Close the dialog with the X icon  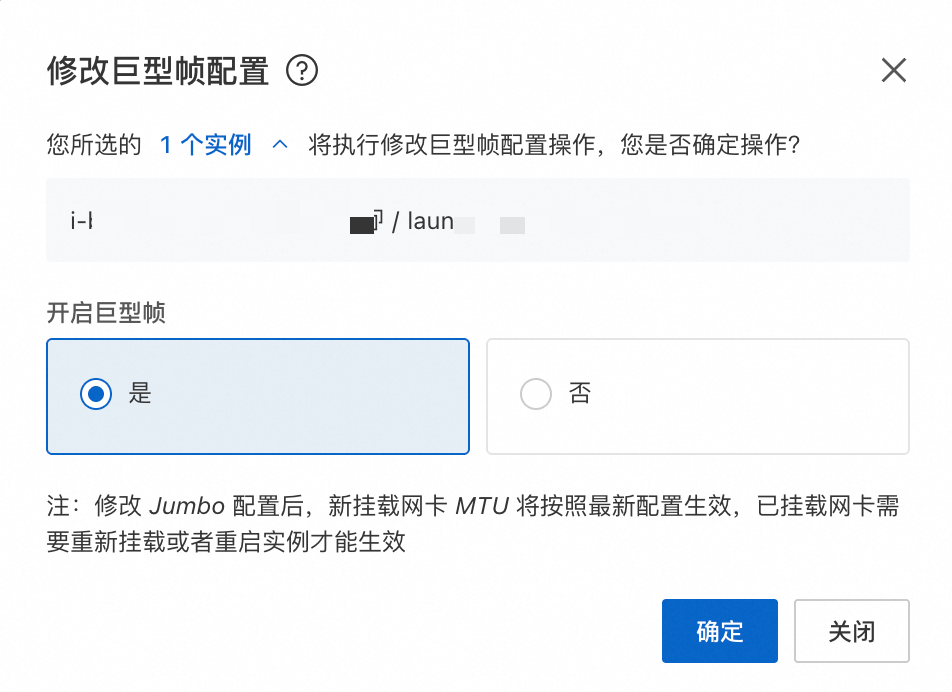click(x=893, y=70)
